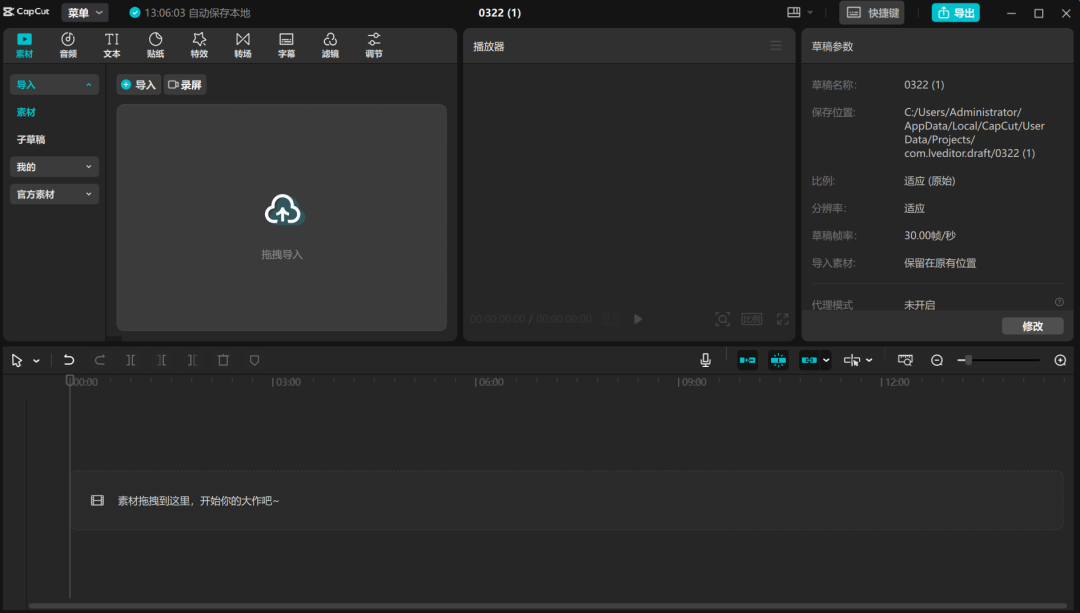Image resolution: width=1080 pixels, height=613 pixels.
Task: Open the preview axis dropdown arrow
Action: (x=869, y=360)
